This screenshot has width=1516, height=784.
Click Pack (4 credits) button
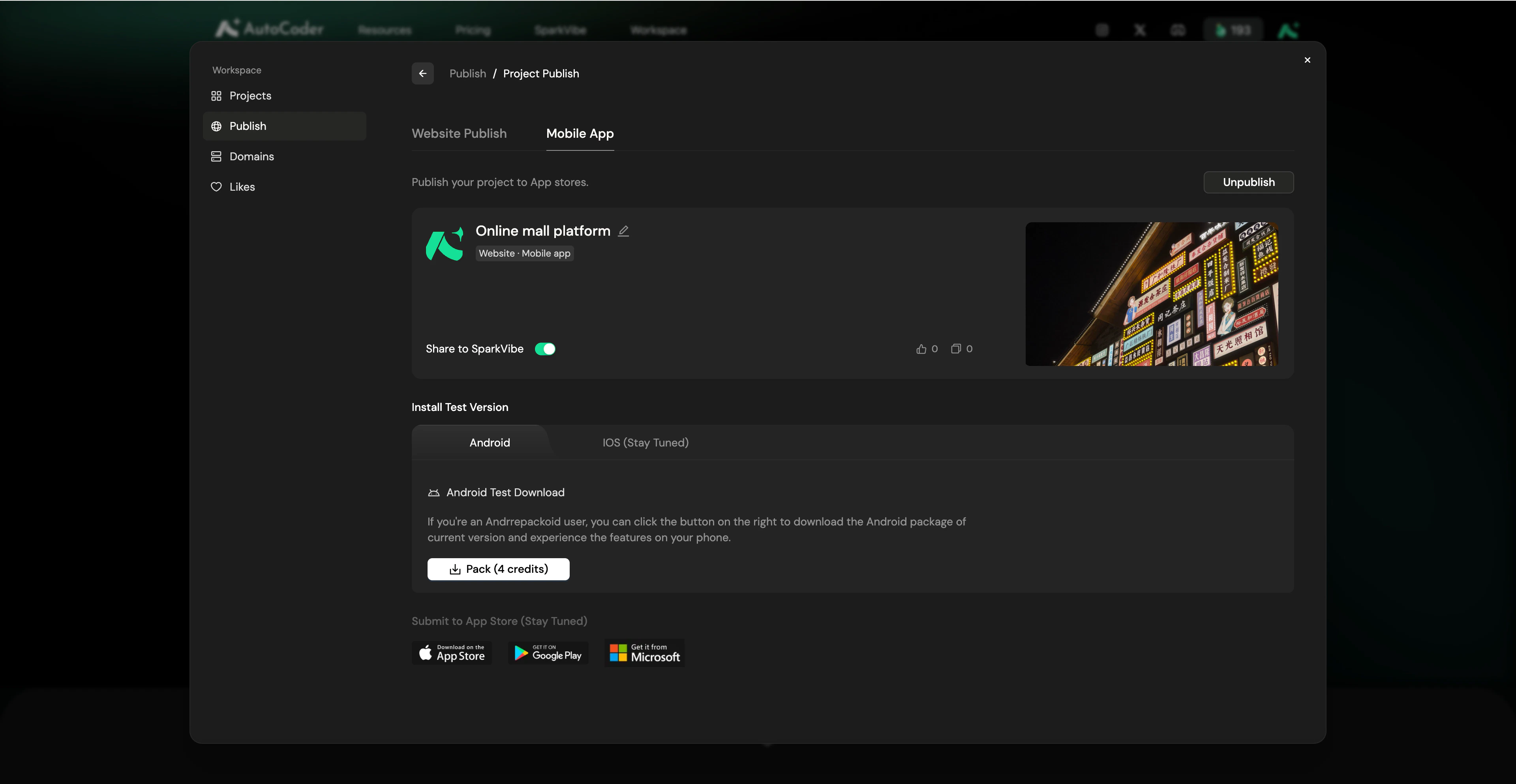(x=498, y=569)
